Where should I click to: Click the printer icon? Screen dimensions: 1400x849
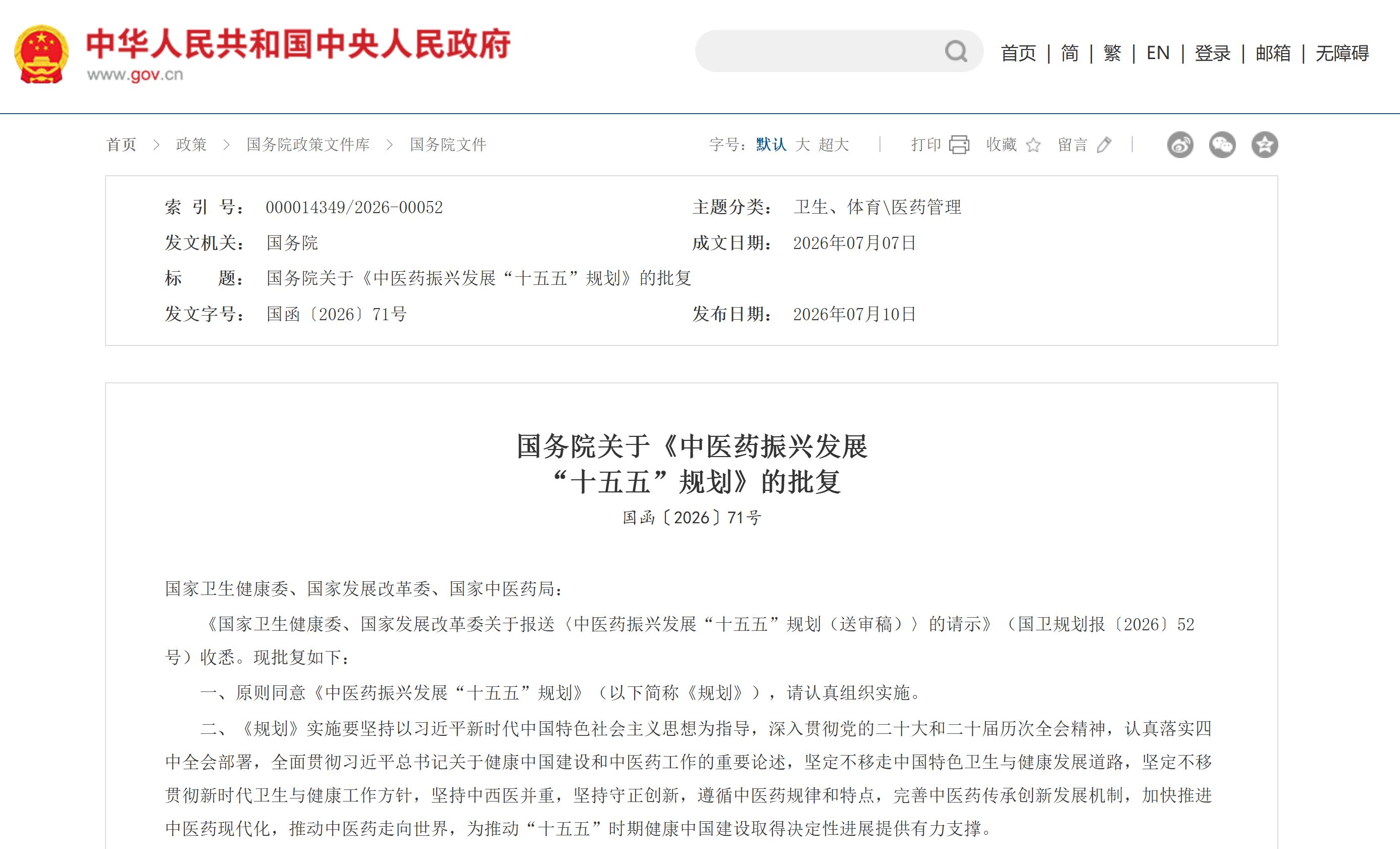959,145
